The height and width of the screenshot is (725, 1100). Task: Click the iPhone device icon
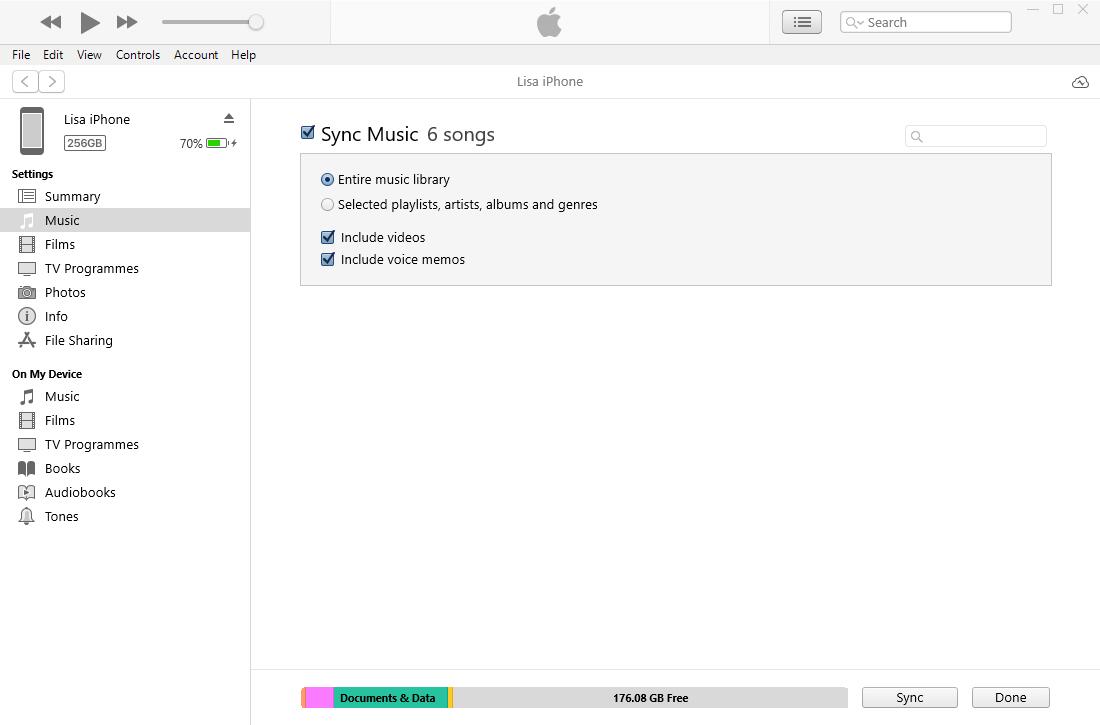click(x=32, y=131)
